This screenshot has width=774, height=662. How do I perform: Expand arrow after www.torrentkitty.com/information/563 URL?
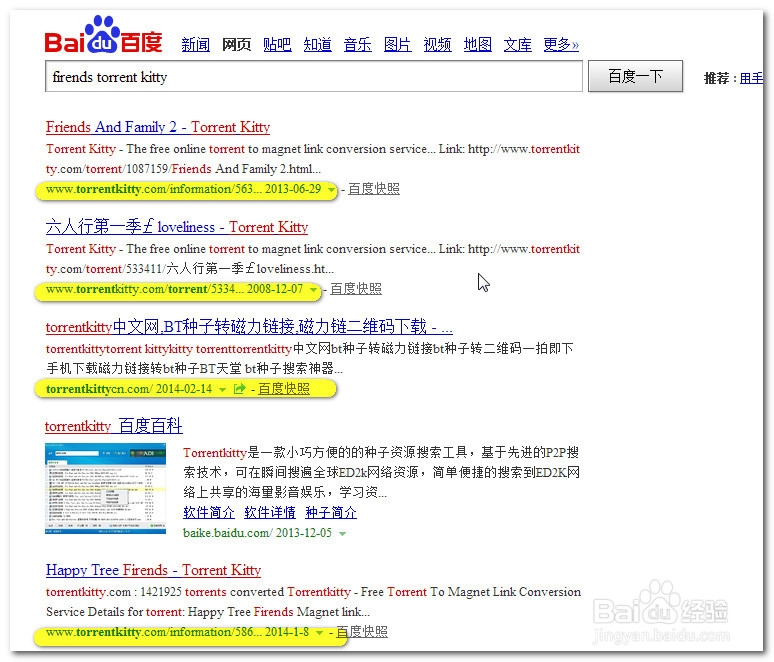[331, 190]
